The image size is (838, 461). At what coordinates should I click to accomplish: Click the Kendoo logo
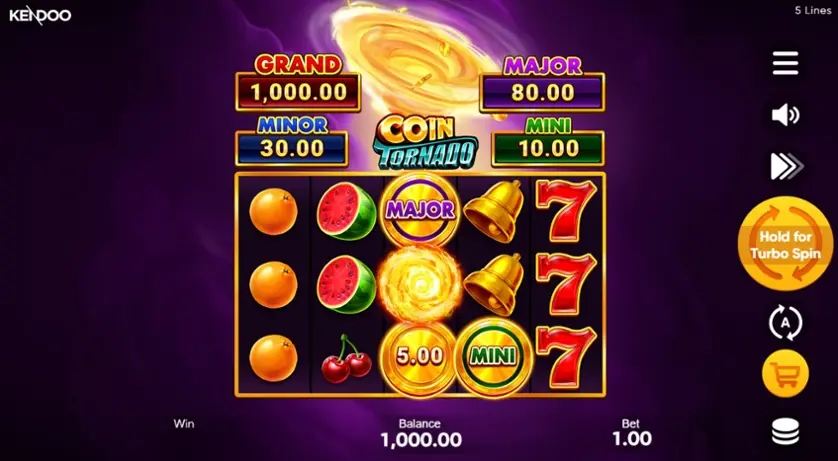pos(40,15)
